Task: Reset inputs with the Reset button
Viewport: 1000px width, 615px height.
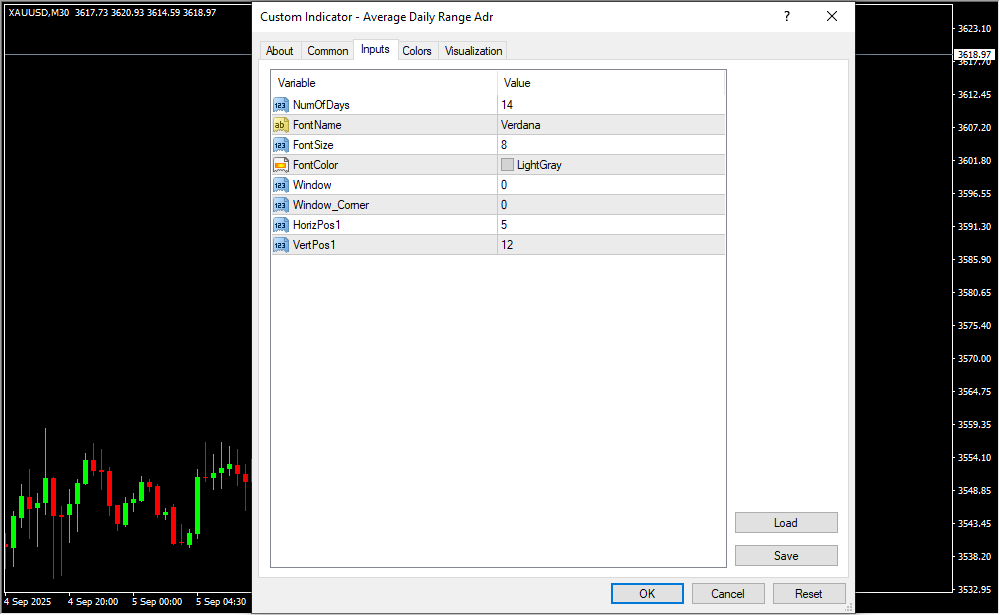Action: (809, 593)
